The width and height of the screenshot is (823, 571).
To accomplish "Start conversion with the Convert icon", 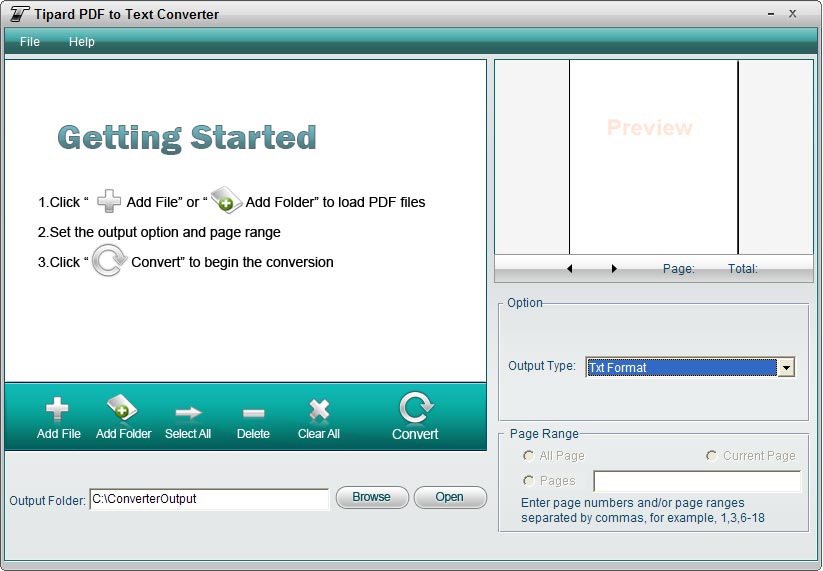I will (416, 408).
